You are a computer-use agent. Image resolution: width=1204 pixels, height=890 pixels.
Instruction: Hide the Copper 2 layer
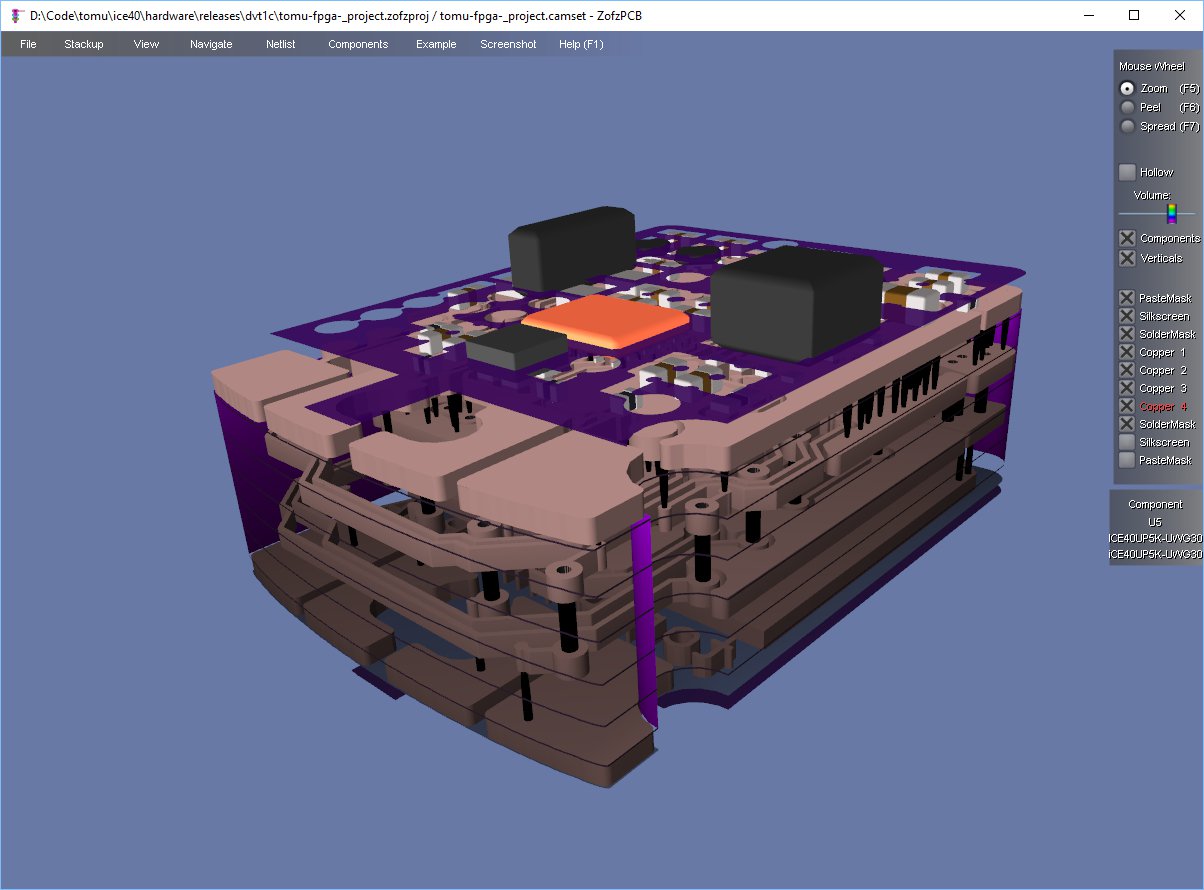pyautogui.click(x=1127, y=370)
